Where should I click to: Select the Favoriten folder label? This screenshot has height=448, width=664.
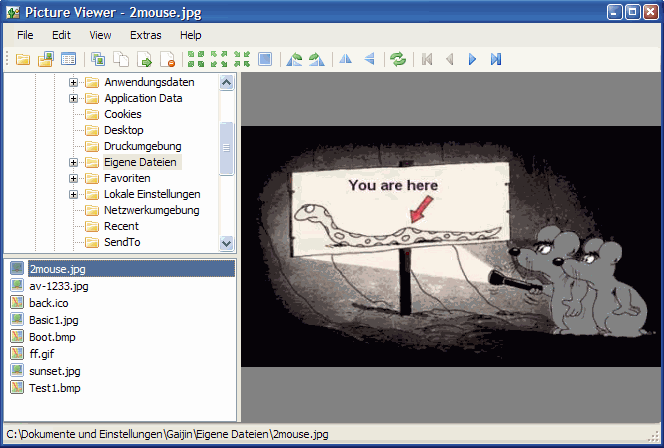click(127, 178)
